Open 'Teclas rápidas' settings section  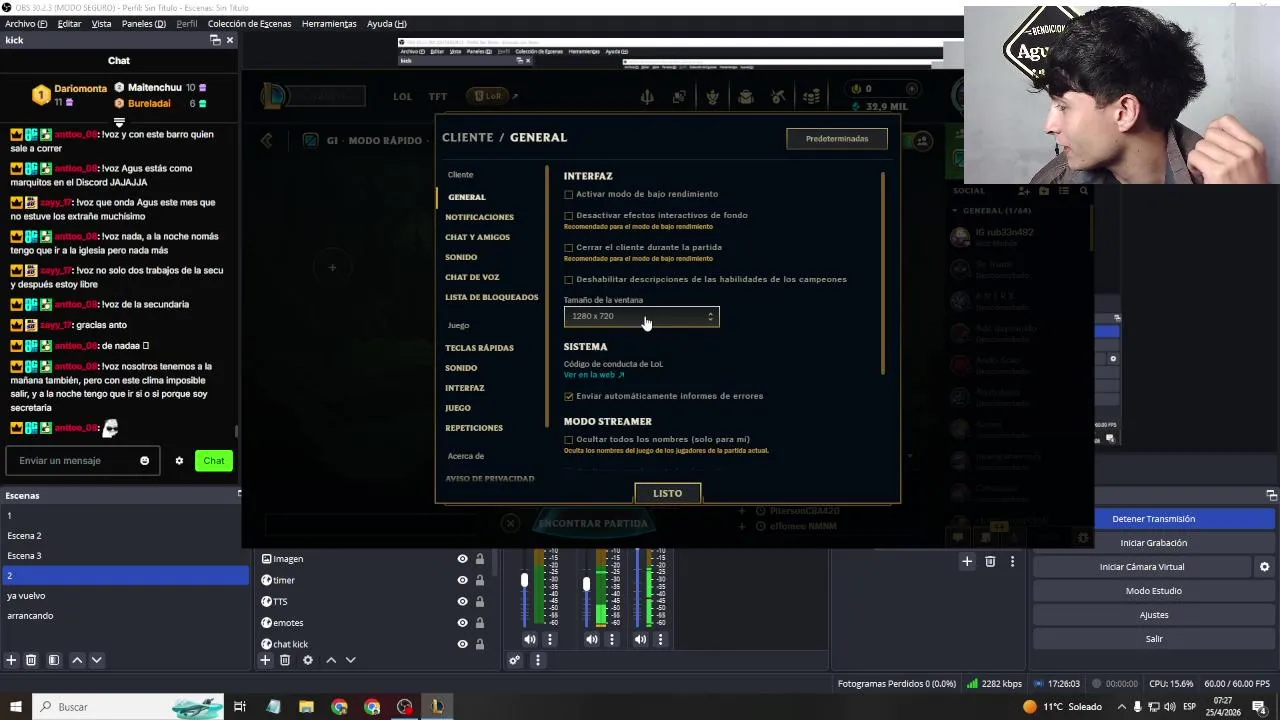tap(479, 348)
